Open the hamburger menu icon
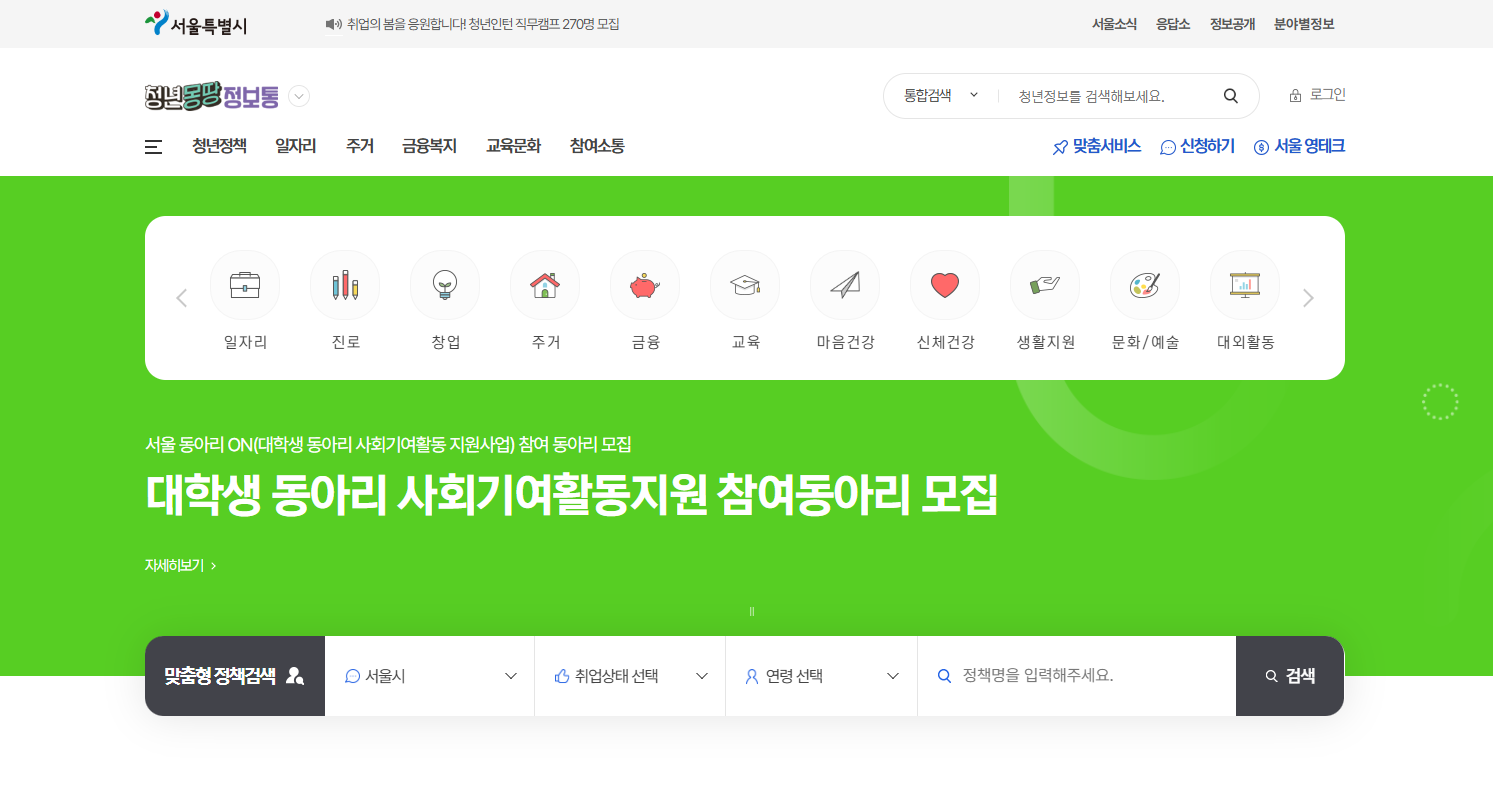Image resolution: width=1493 pixels, height=792 pixels. [x=152, y=146]
